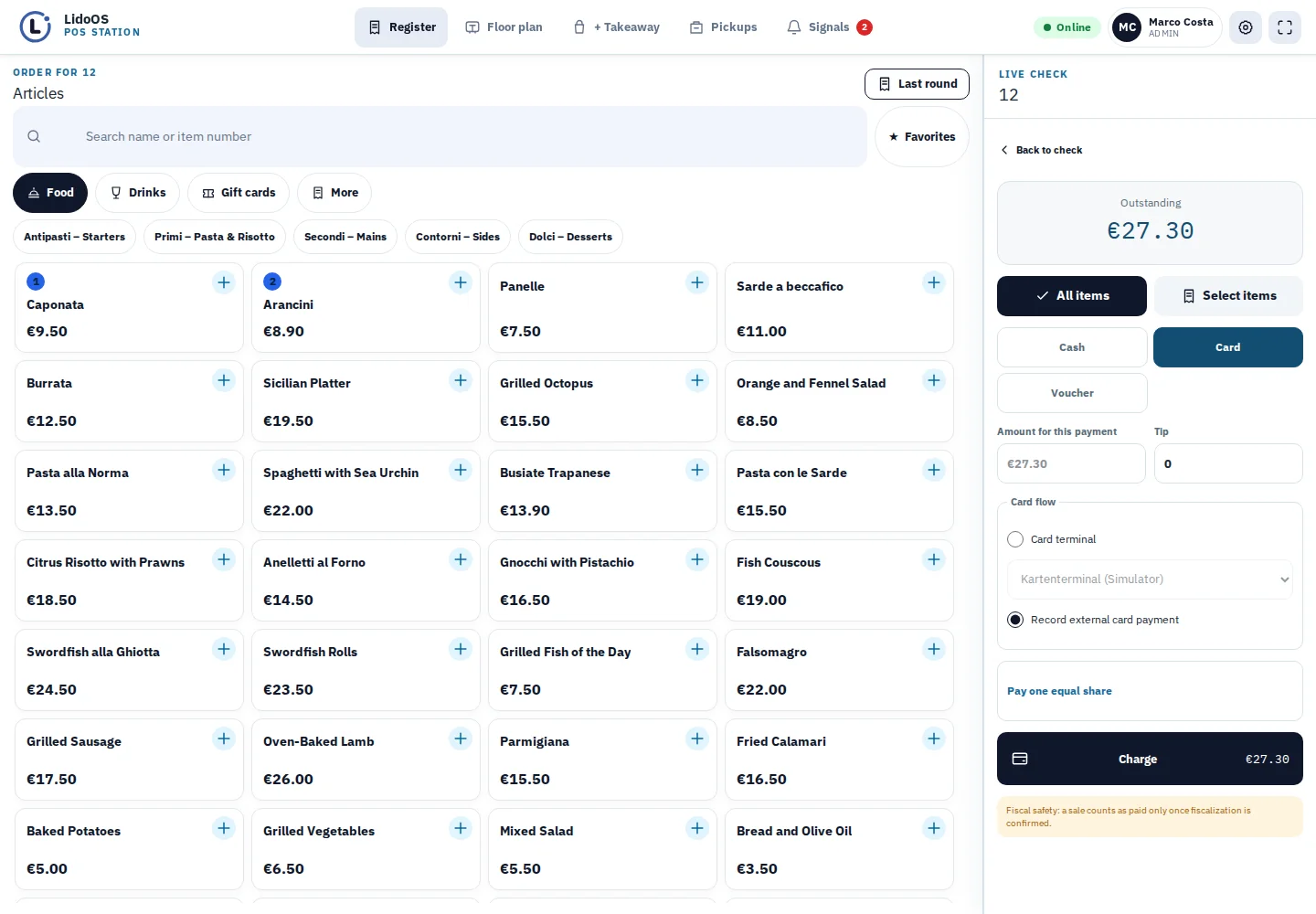Filter by Dolci – Desserts
The width and height of the screenshot is (1316, 914).
click(x=571, y=237)
